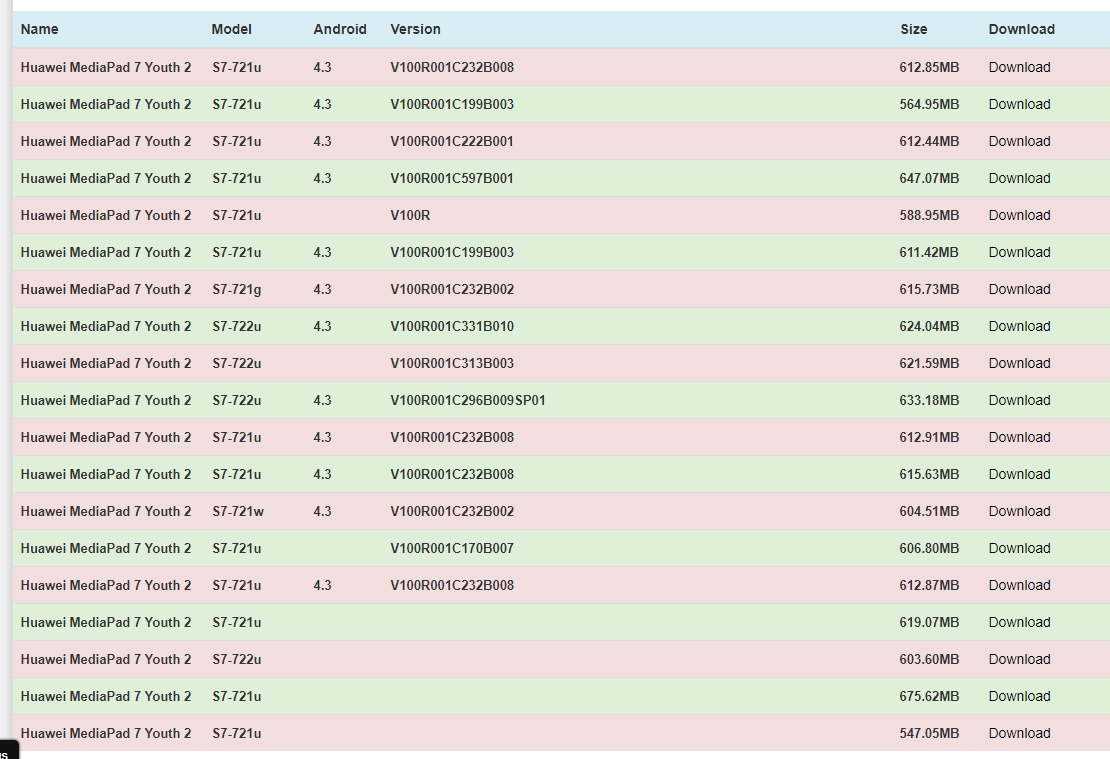Download the 588.95MB V100R firmware
1110x759 pixels.
[x=1019, y=215]
